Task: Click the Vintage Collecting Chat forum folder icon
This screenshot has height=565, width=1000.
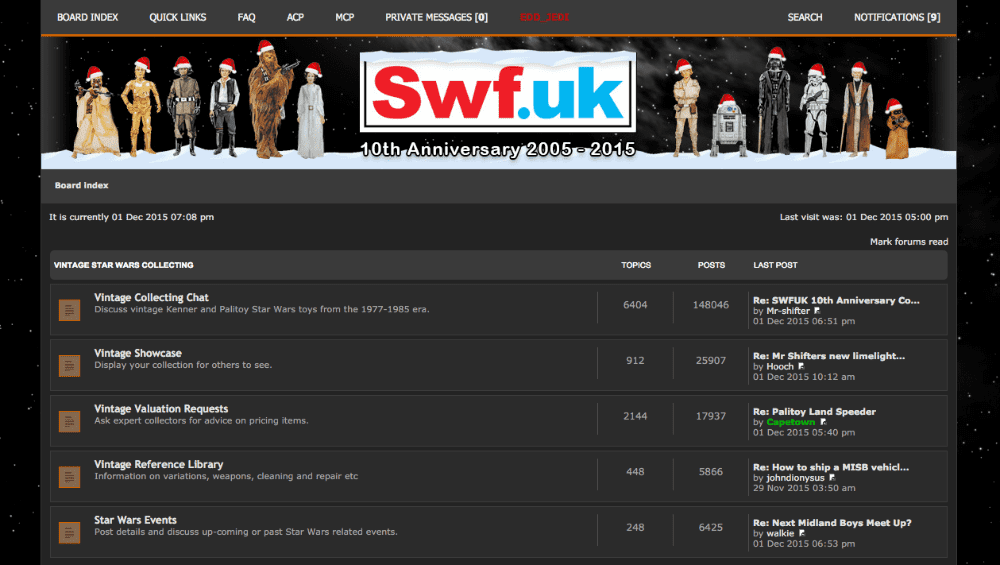Action: point(69,310)
